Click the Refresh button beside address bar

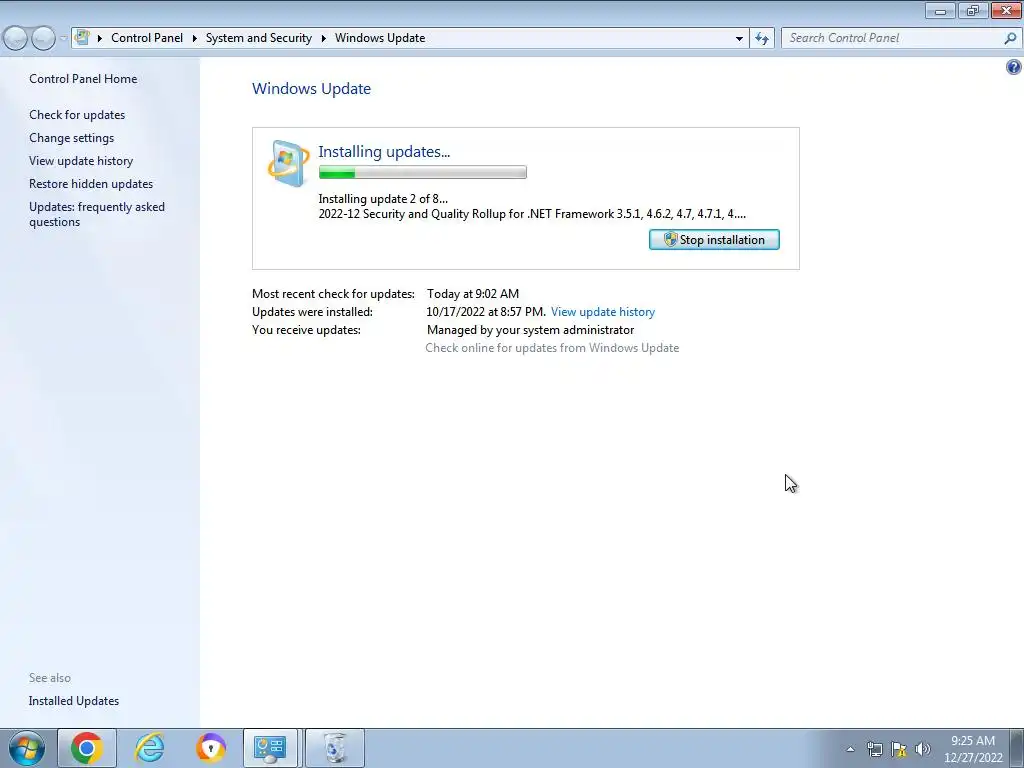click(762, 38)
